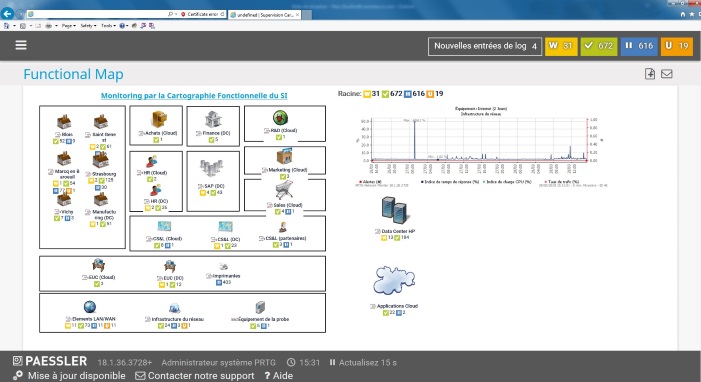This screenshot has width=701, height=382.
Task: Click the Racine blue 616 status count
Action: (x=414, y=93)
